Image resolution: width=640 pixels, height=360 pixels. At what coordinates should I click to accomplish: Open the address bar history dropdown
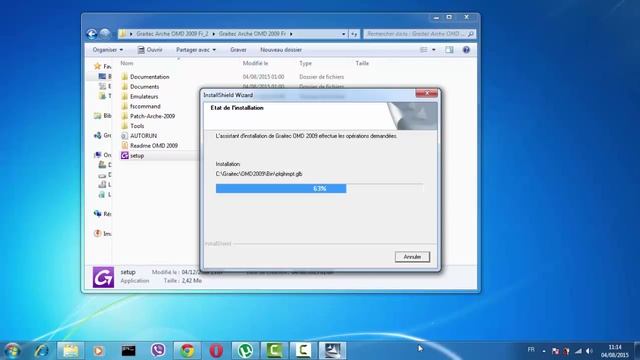[343, 34]
